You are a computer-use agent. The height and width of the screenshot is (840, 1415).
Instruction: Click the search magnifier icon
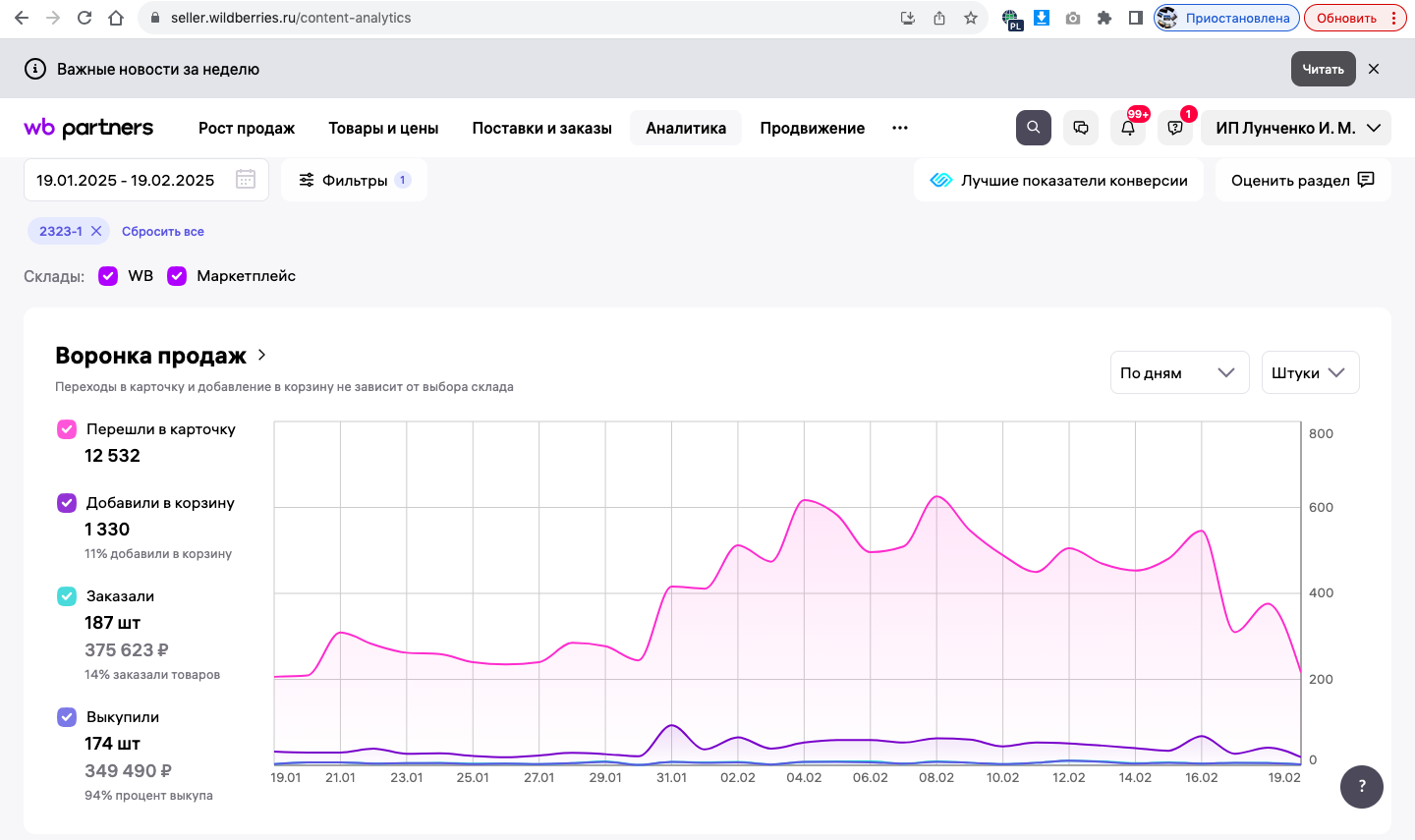tap(1033, 128)
